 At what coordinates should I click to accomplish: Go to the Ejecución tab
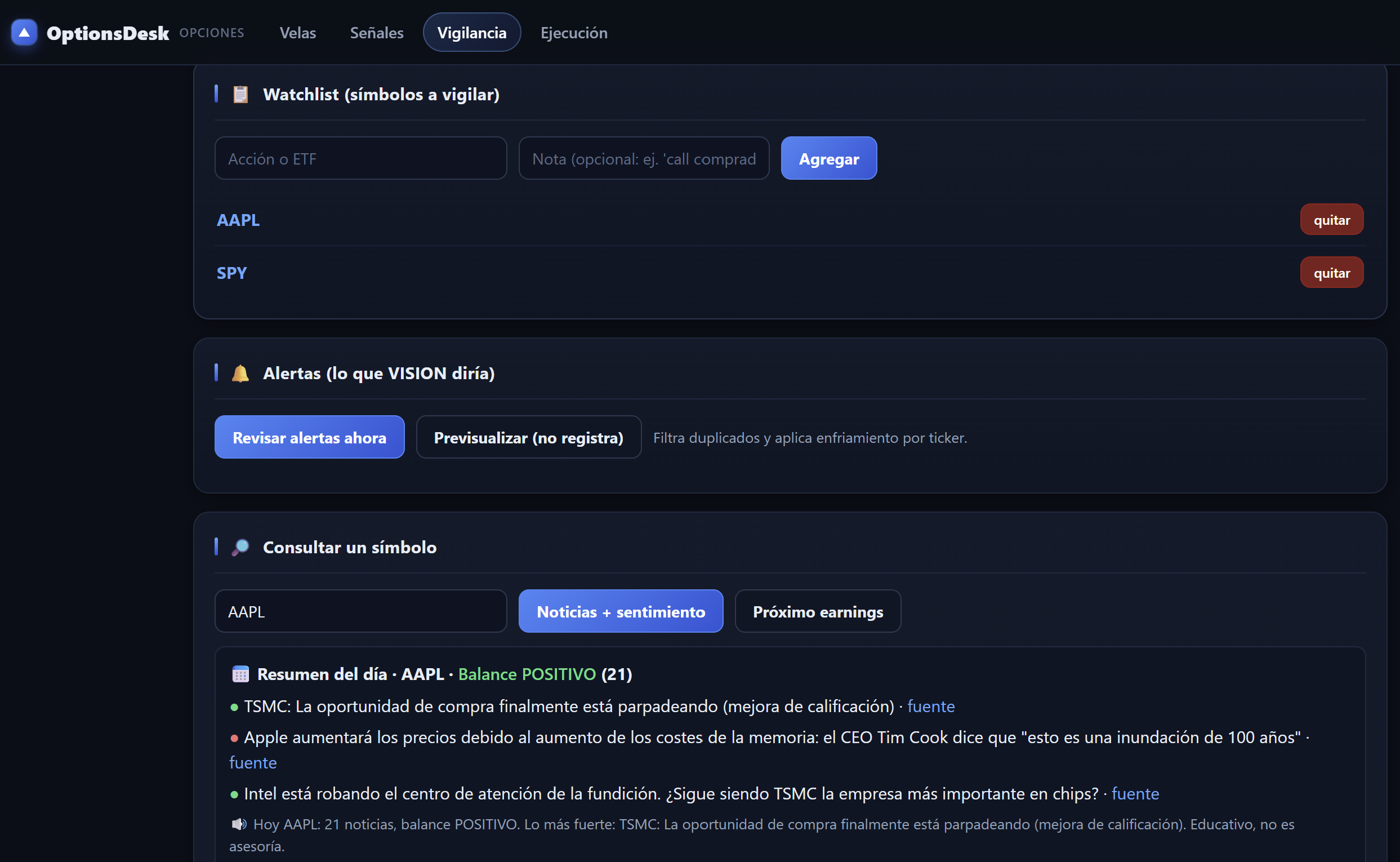pyautogui.click(x=574, y=33)
